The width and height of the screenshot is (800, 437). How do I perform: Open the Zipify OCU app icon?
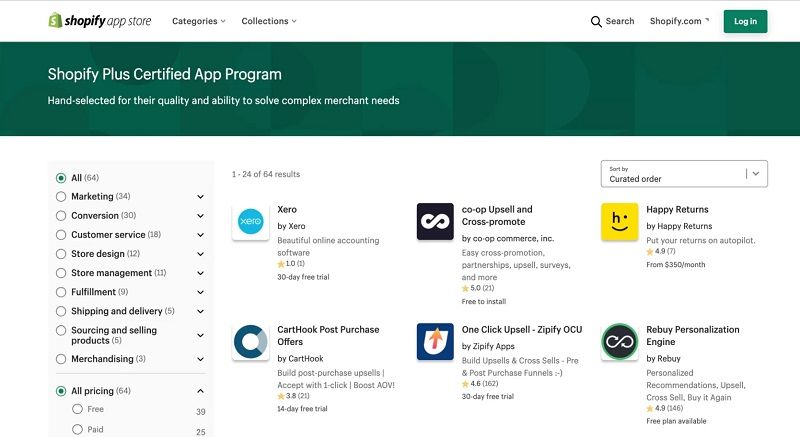click(435, 342)
